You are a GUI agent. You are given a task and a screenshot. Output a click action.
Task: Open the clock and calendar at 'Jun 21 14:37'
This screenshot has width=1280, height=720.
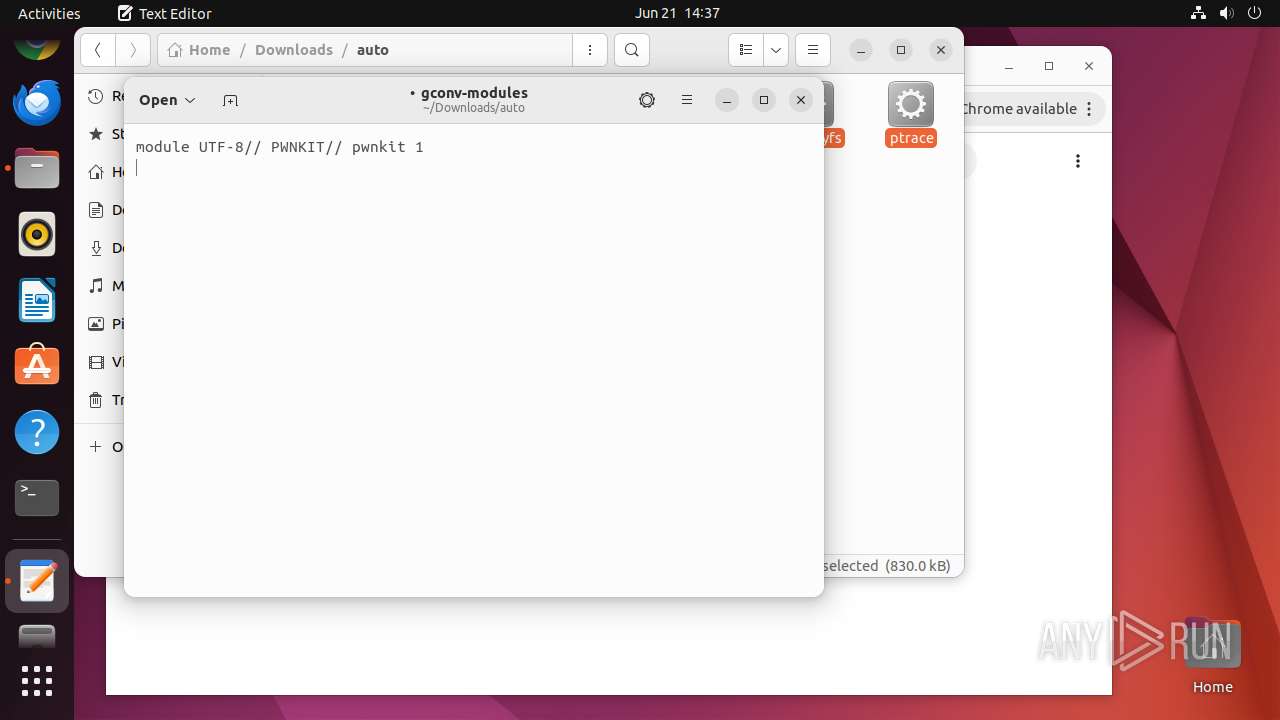677,13
